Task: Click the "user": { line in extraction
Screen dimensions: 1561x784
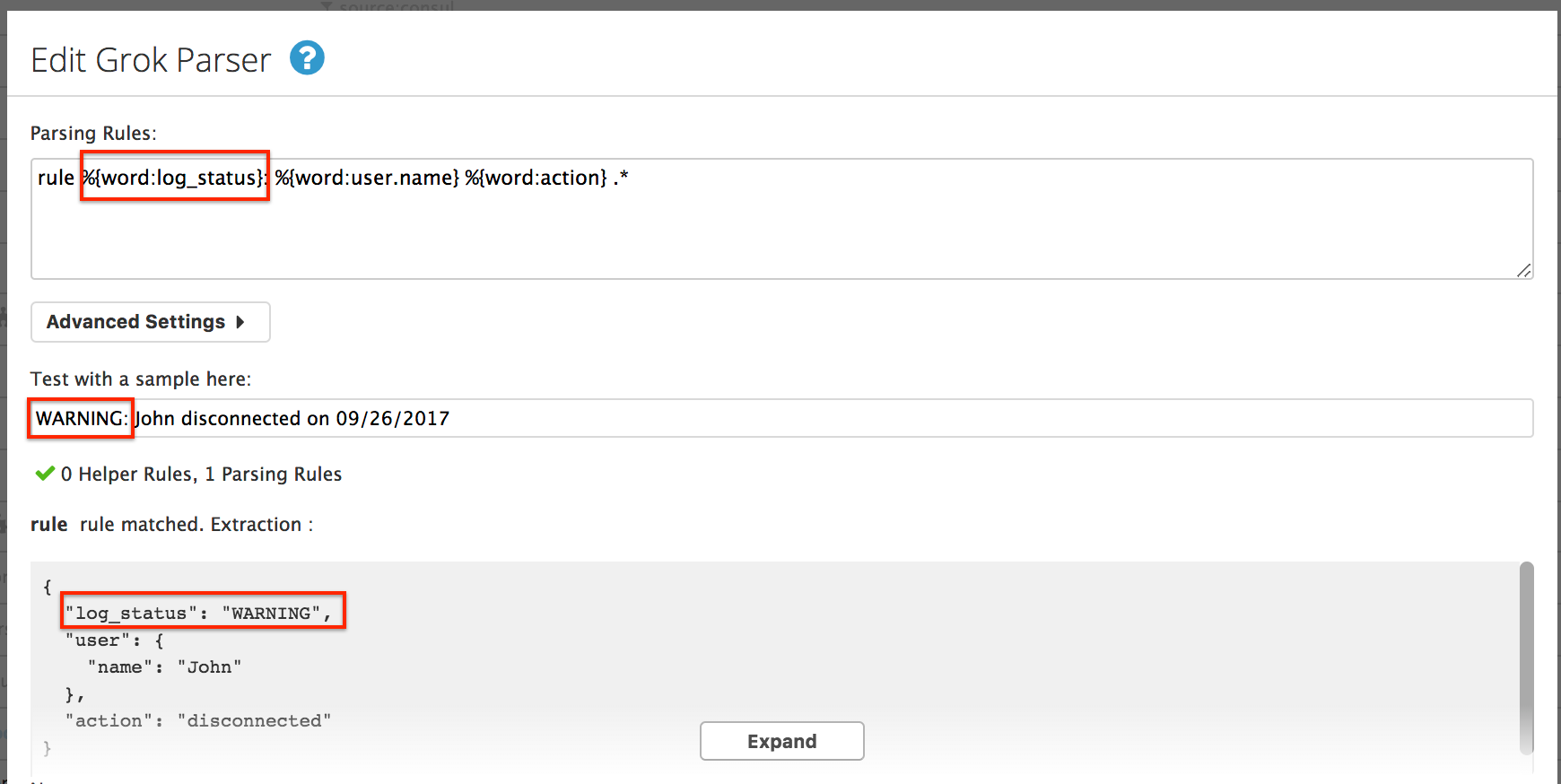Action: [x=114, y=640]
